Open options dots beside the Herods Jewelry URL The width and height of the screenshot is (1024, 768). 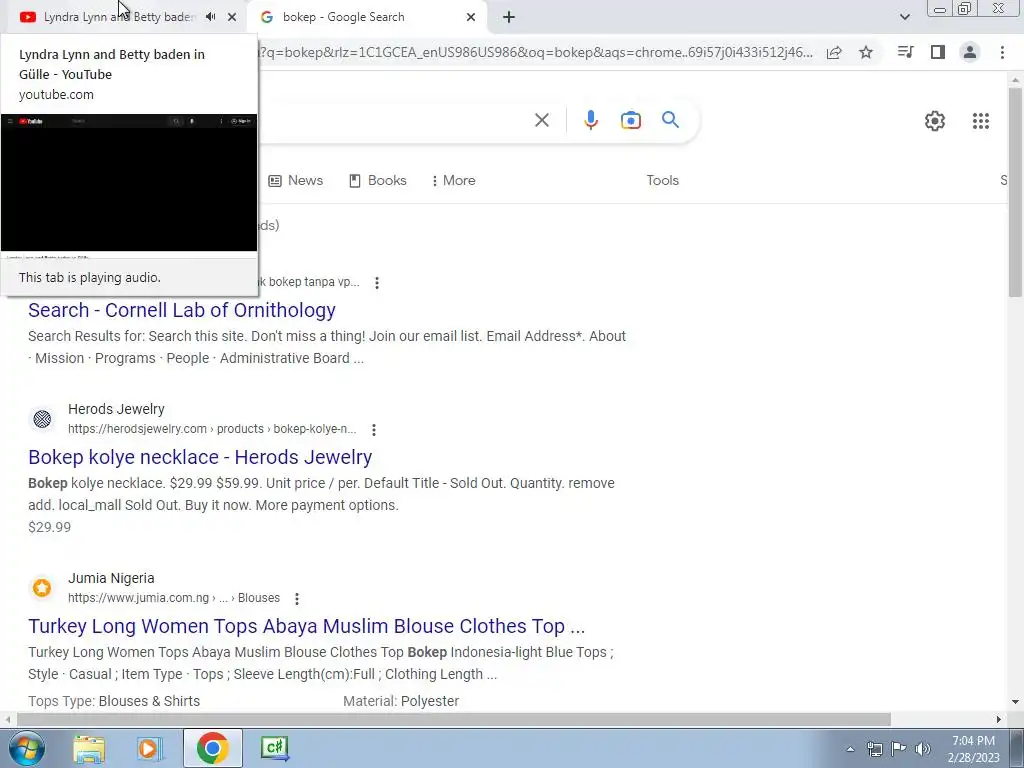pos(374,430)
